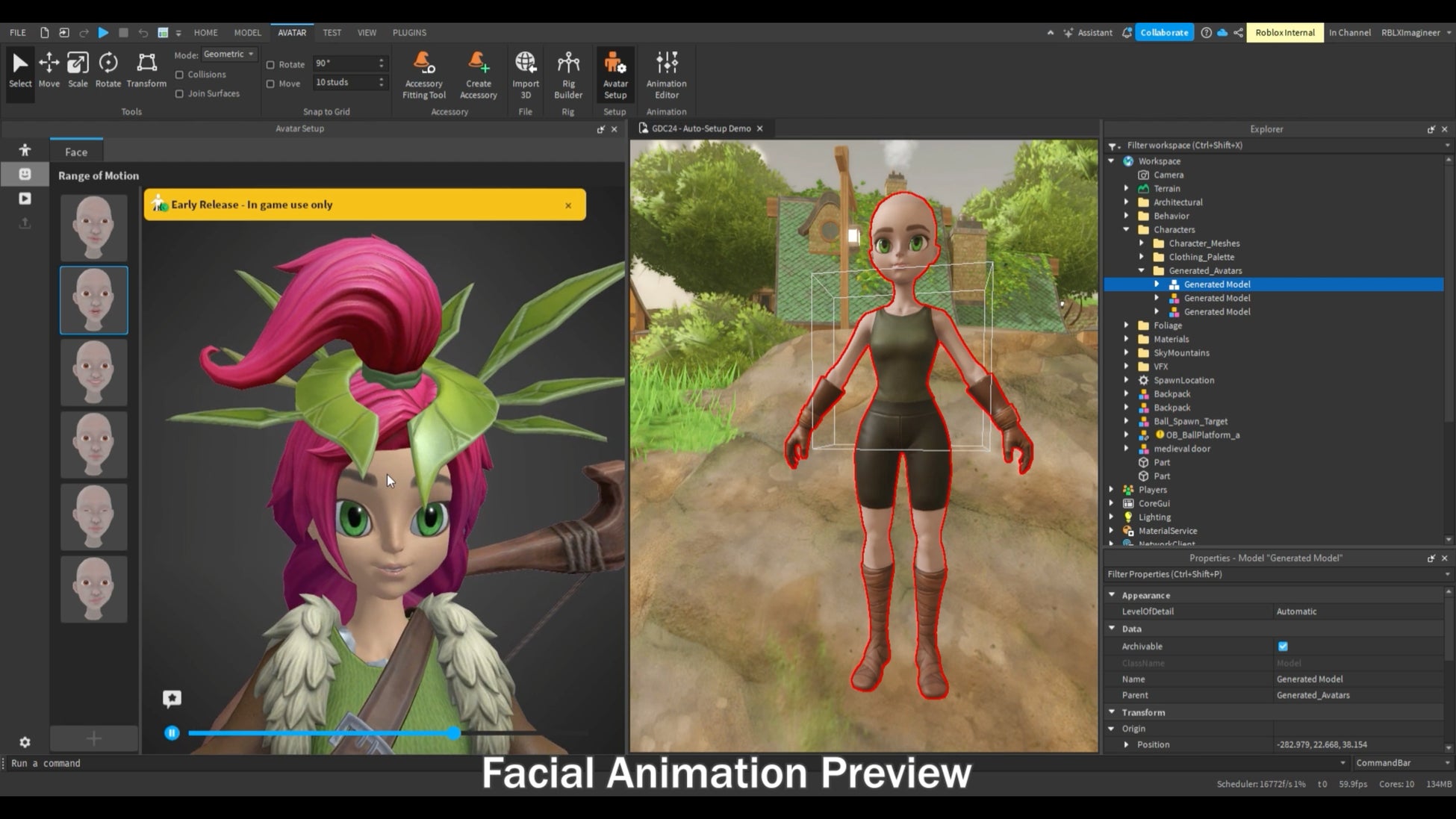The height and width of the screenshot is (819, 1456).
Task: Click the Collaborate button
Action: [1163, 33]
